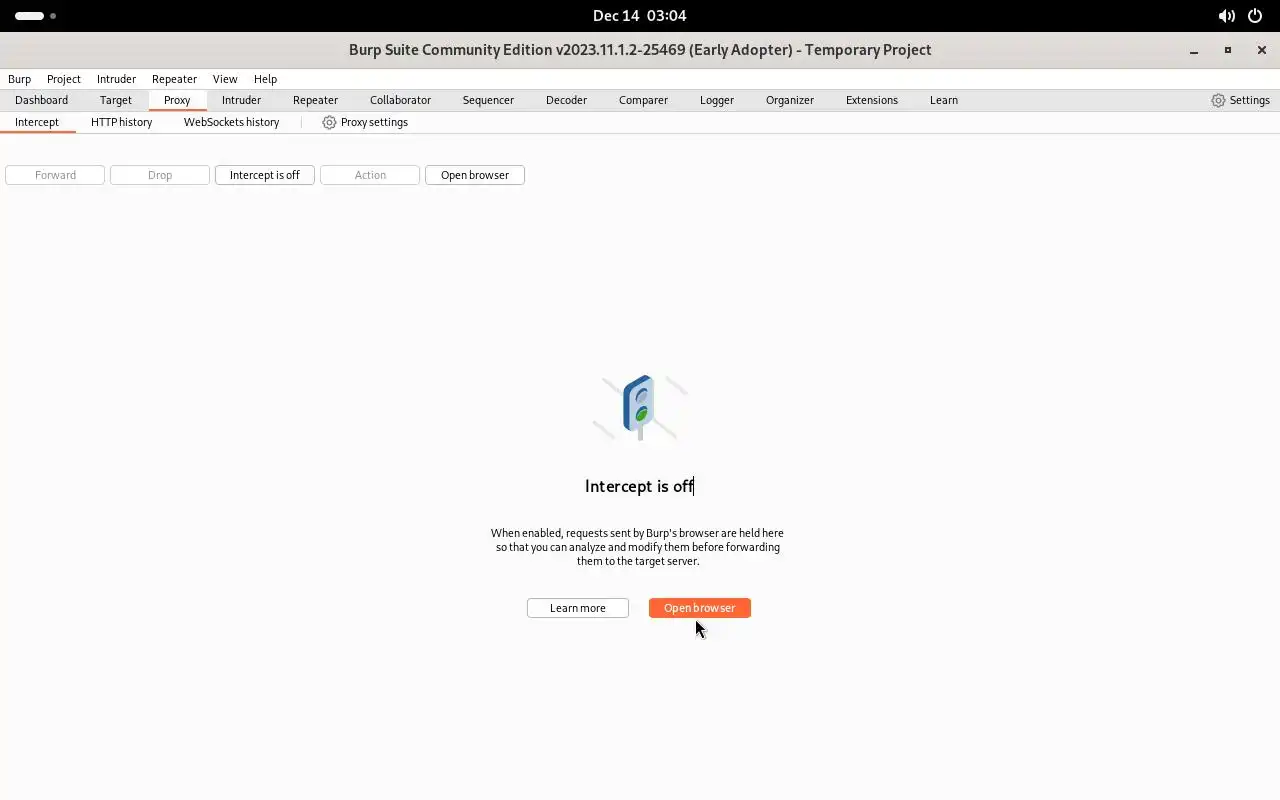This screenshot has height=800, width=1280.
Task: Click the Action button
Action: 370,175
